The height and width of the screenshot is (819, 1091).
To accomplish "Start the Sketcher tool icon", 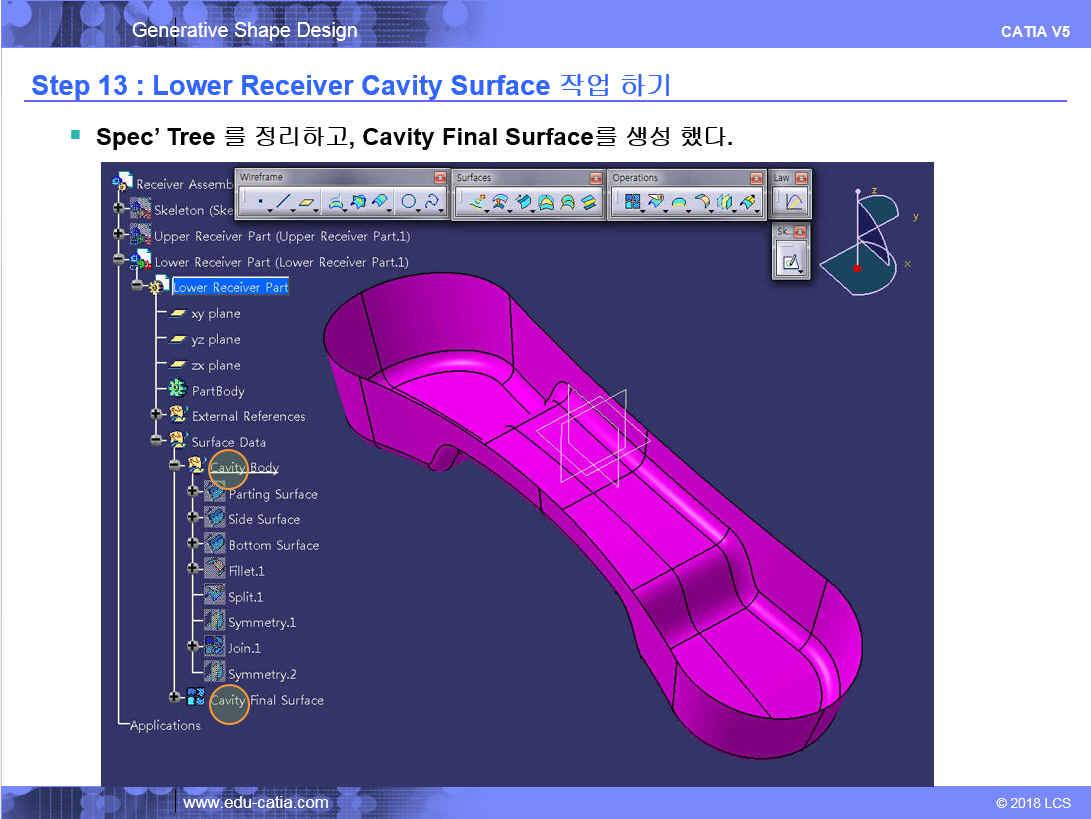I will [x=791, y=262].
